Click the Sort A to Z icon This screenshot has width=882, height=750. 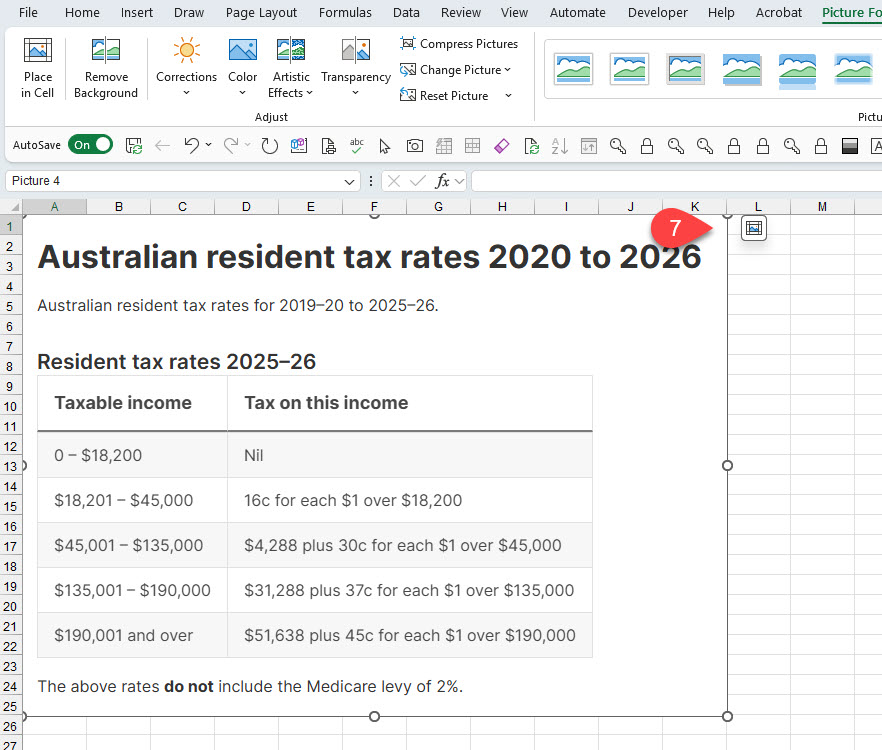click(x=560, y=146)
